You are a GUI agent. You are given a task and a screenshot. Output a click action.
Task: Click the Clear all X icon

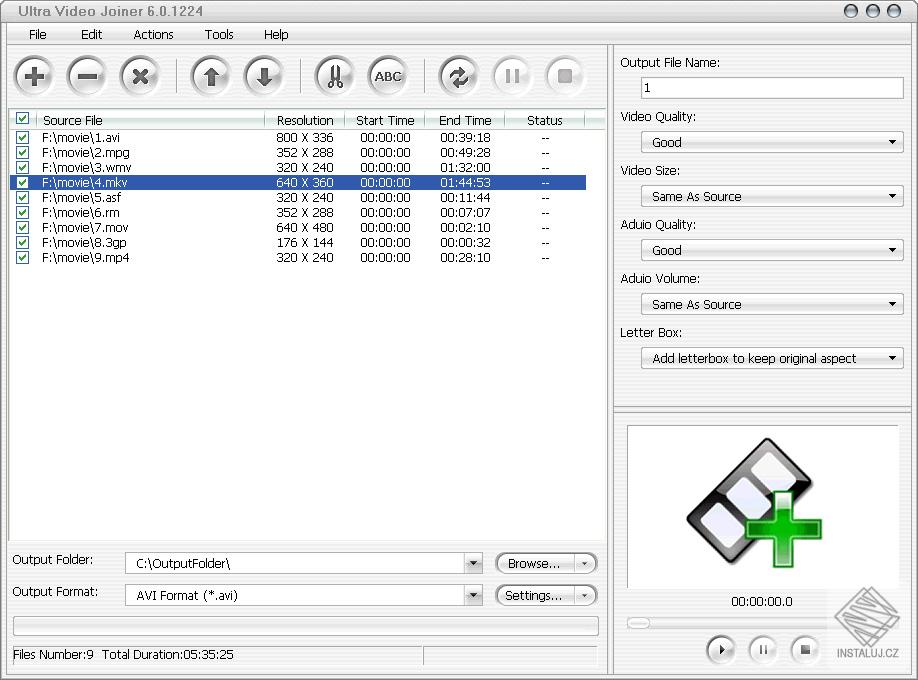pos(140,76)
